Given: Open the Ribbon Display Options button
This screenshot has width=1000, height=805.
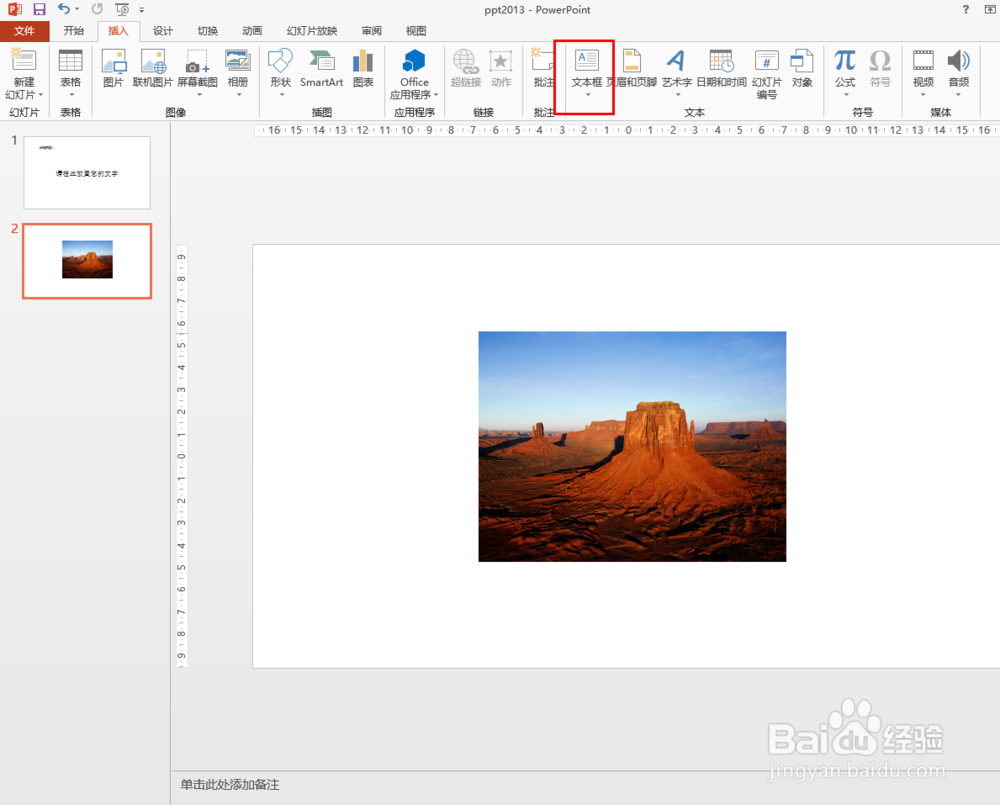Looking at the screenshot, I should pyautogui.click(x=992, y=10).
